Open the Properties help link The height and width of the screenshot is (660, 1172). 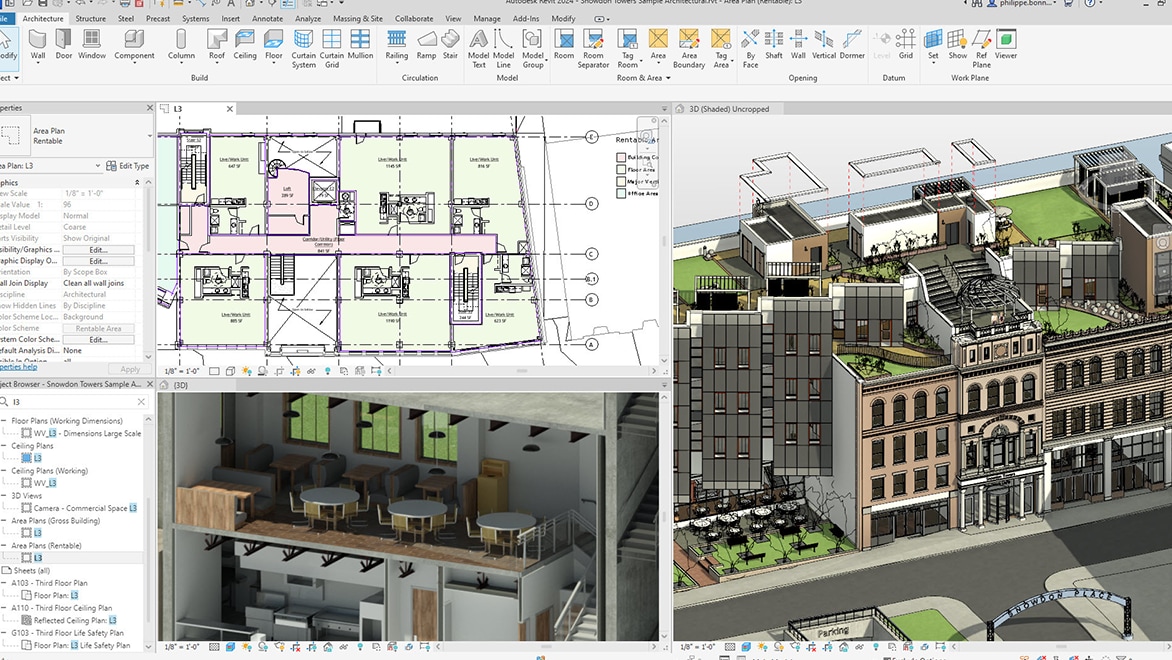pyautogui.click(x=18, y=368)
